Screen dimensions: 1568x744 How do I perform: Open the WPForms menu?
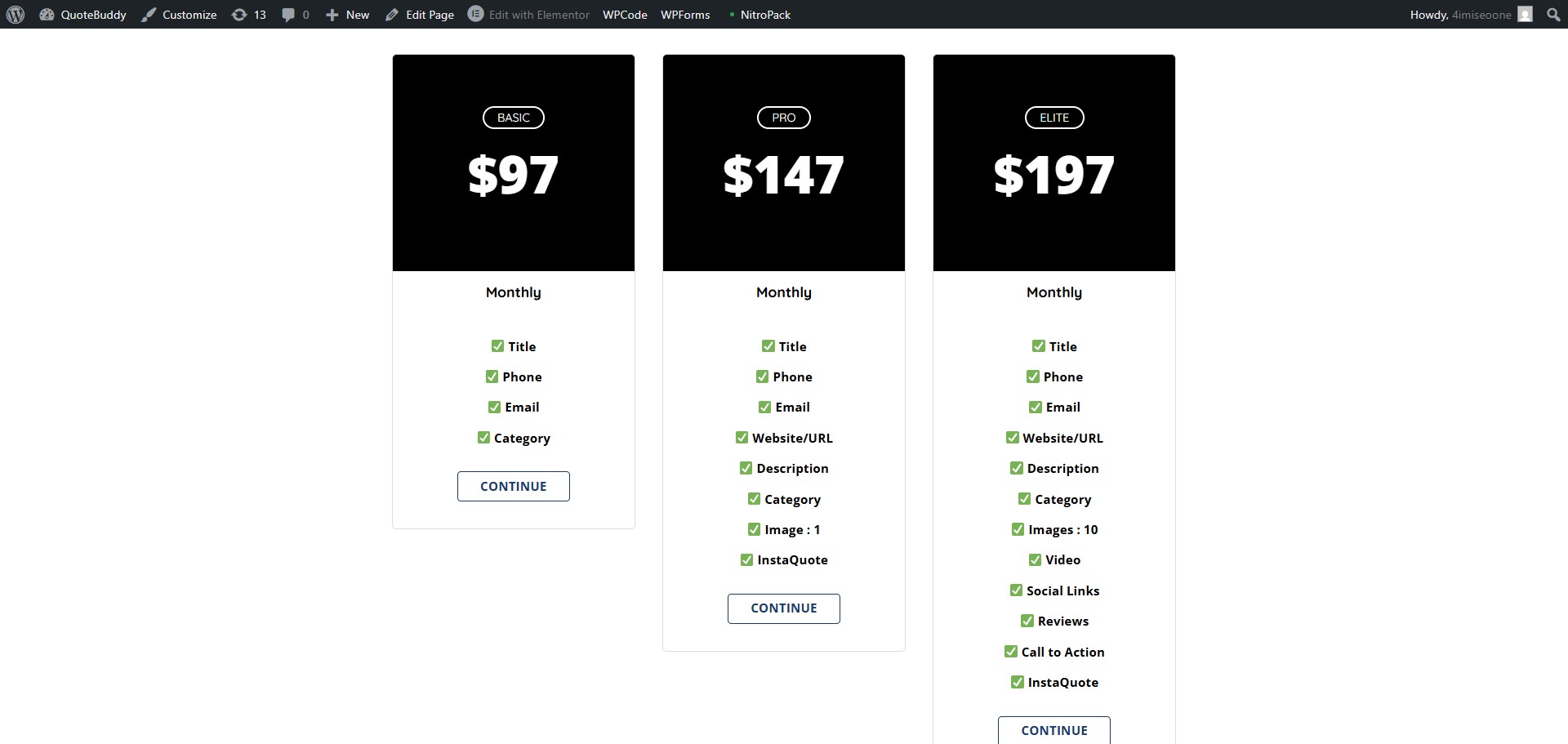(685, 15)
